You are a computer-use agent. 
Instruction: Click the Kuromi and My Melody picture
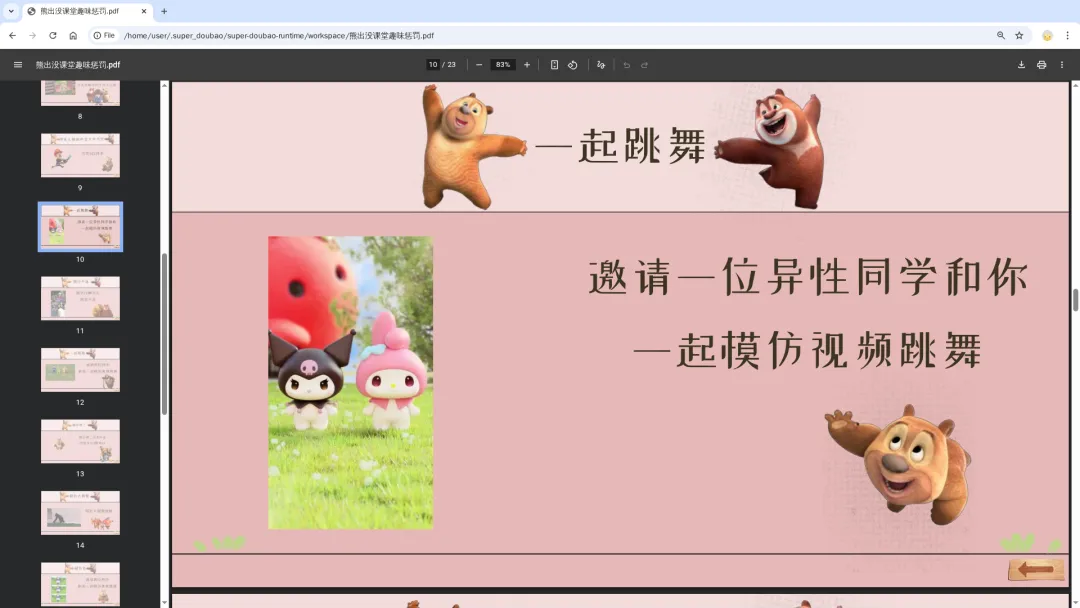tap(351, 383)
